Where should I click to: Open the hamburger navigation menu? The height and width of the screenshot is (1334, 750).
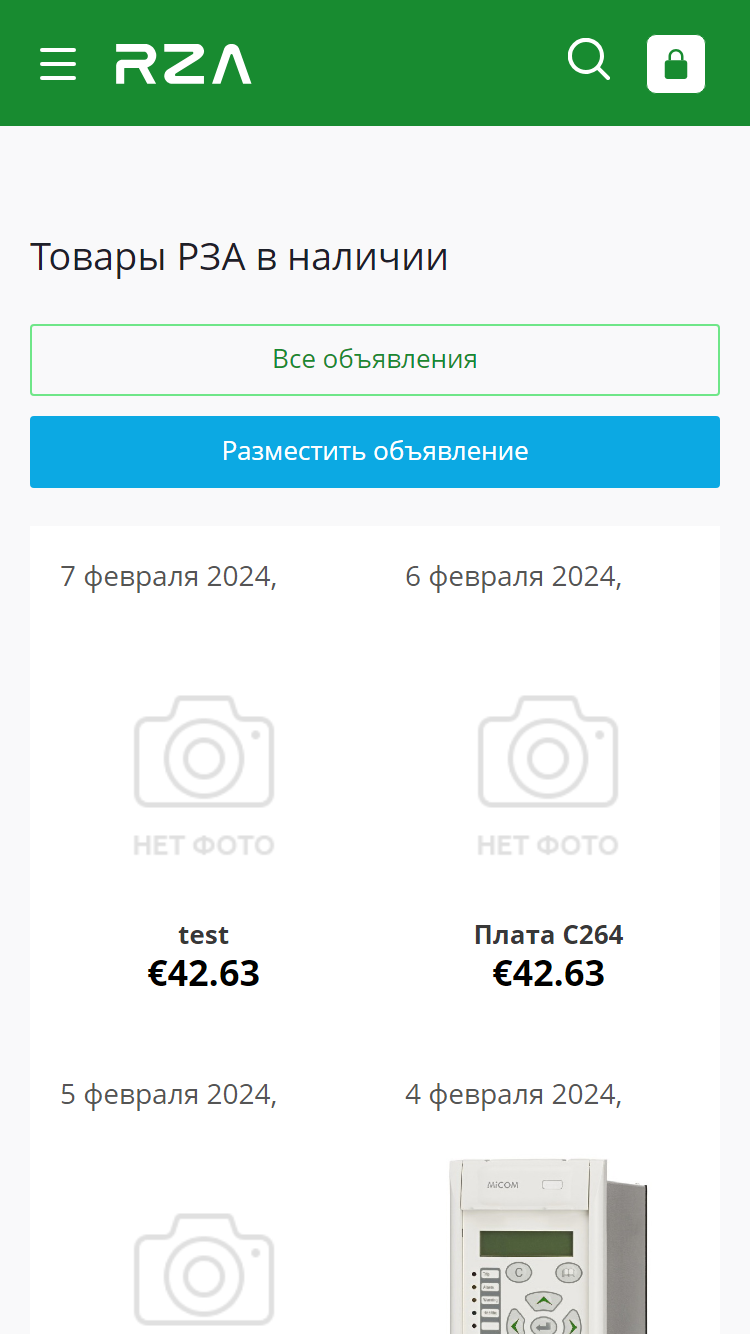58,64
